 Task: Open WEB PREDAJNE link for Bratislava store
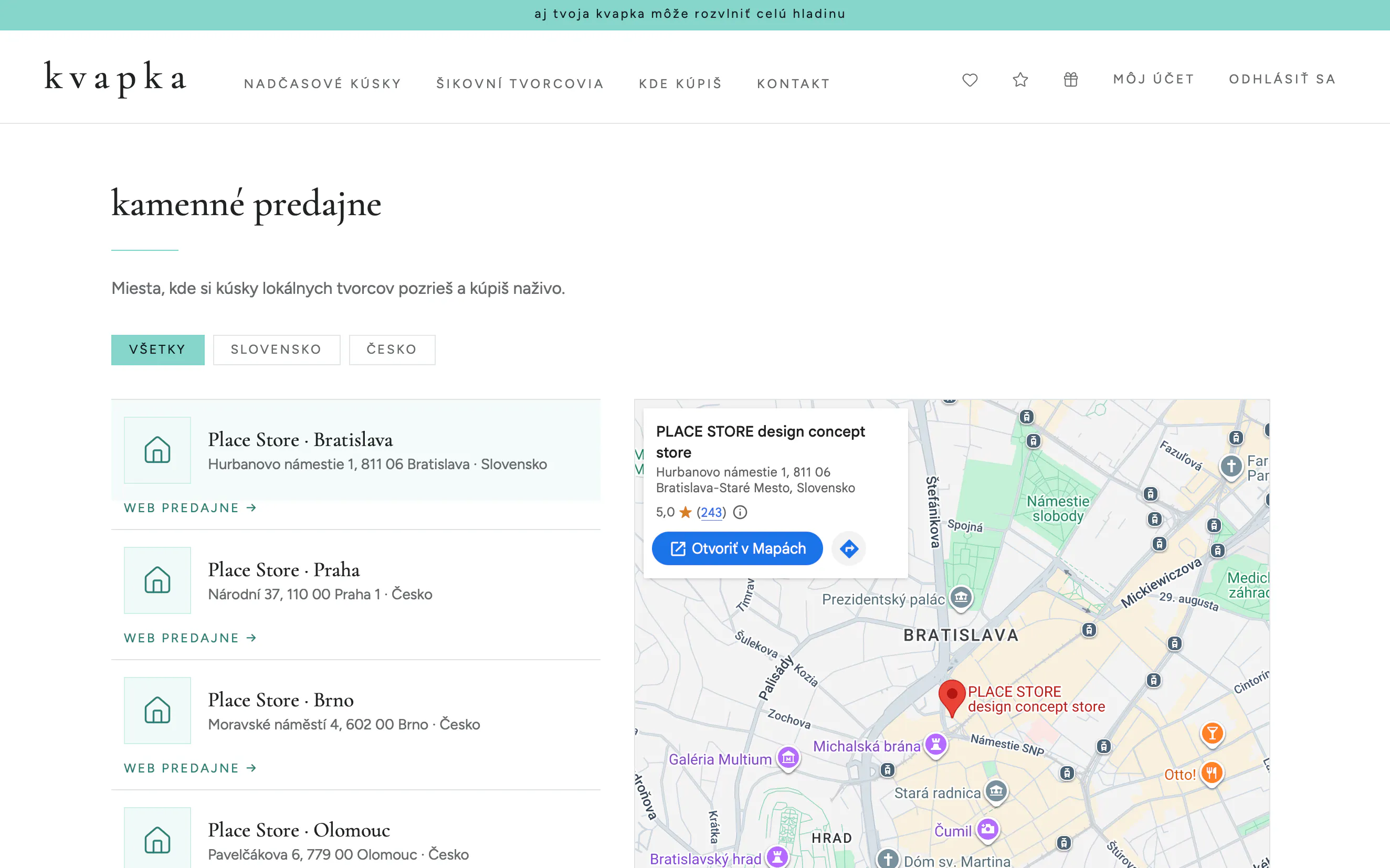(x=190, y=508)
